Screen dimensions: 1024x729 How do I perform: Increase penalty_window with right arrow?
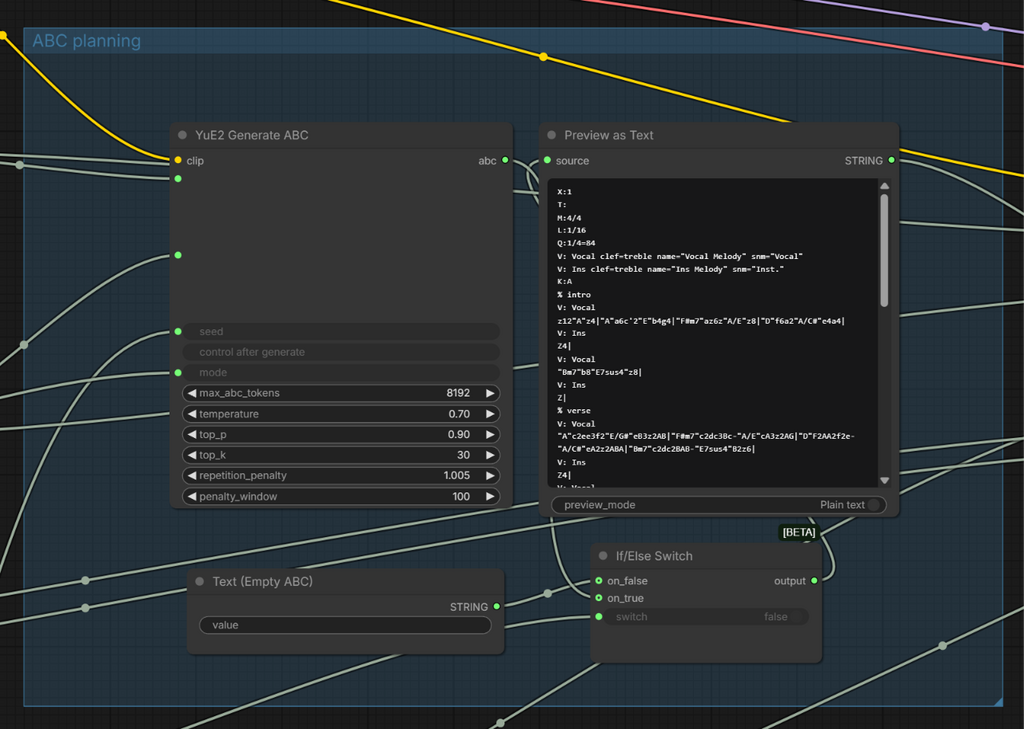click(x=490, y=496)
